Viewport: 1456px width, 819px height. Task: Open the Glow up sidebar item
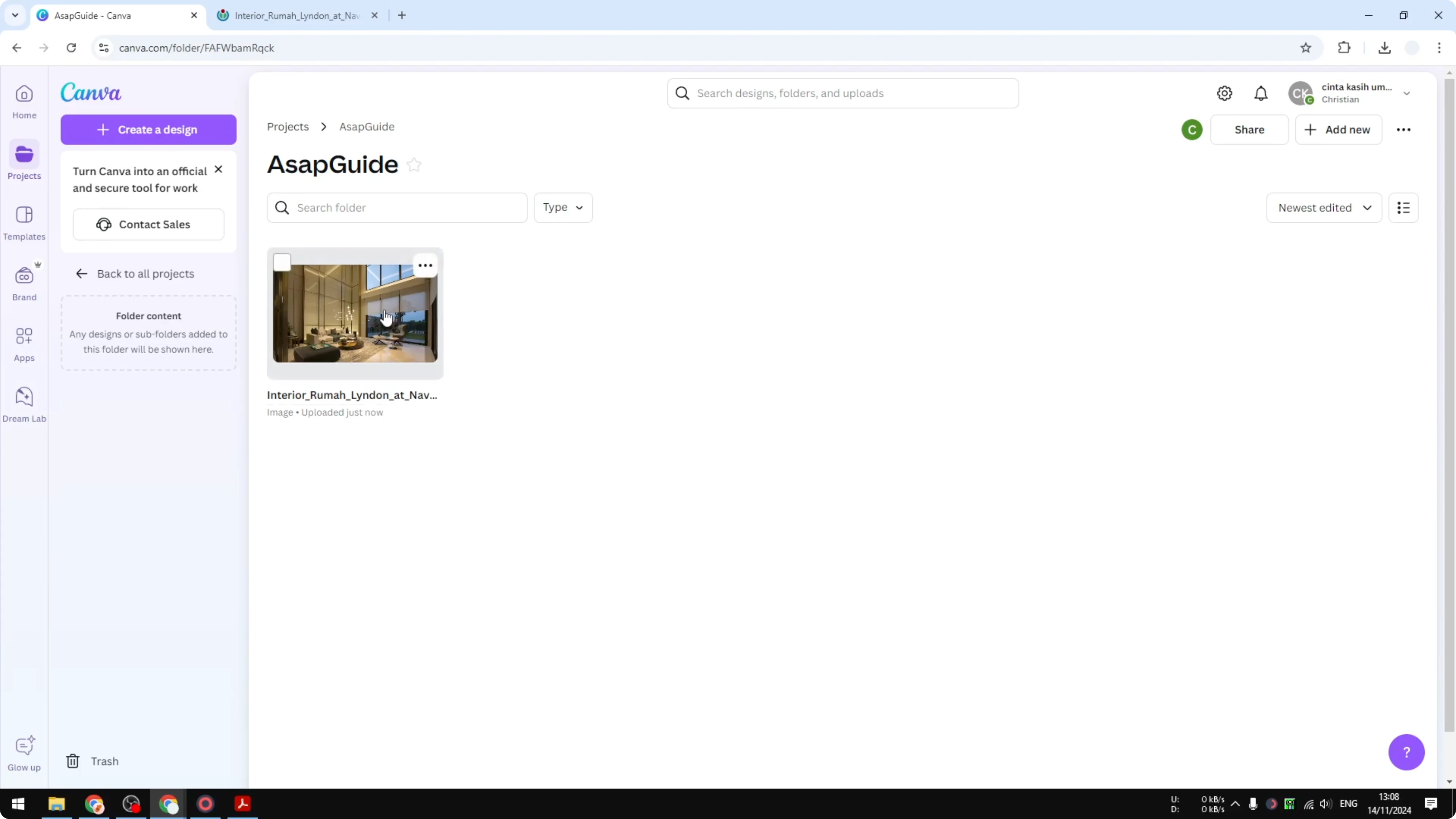24,752
